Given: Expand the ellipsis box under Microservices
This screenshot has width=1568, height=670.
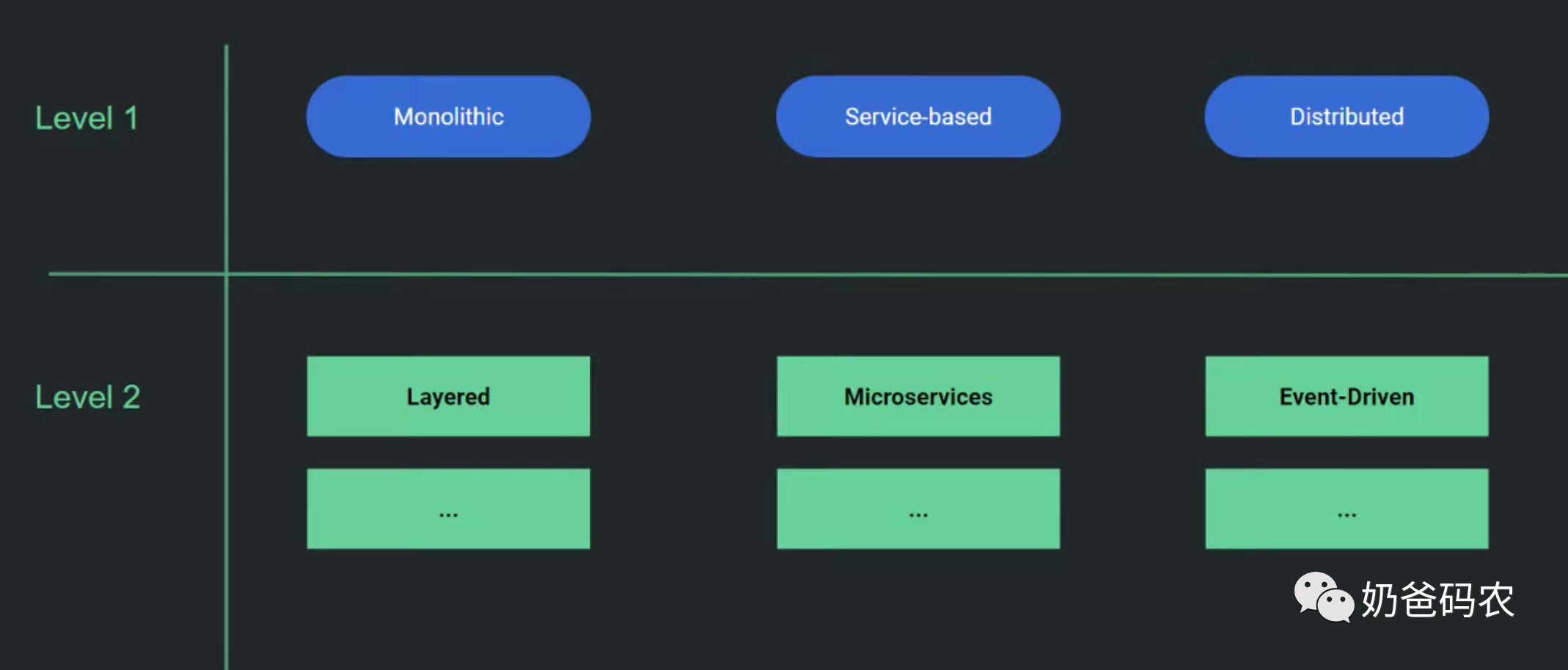Looking at the screenshot, I should pos(918,509).
